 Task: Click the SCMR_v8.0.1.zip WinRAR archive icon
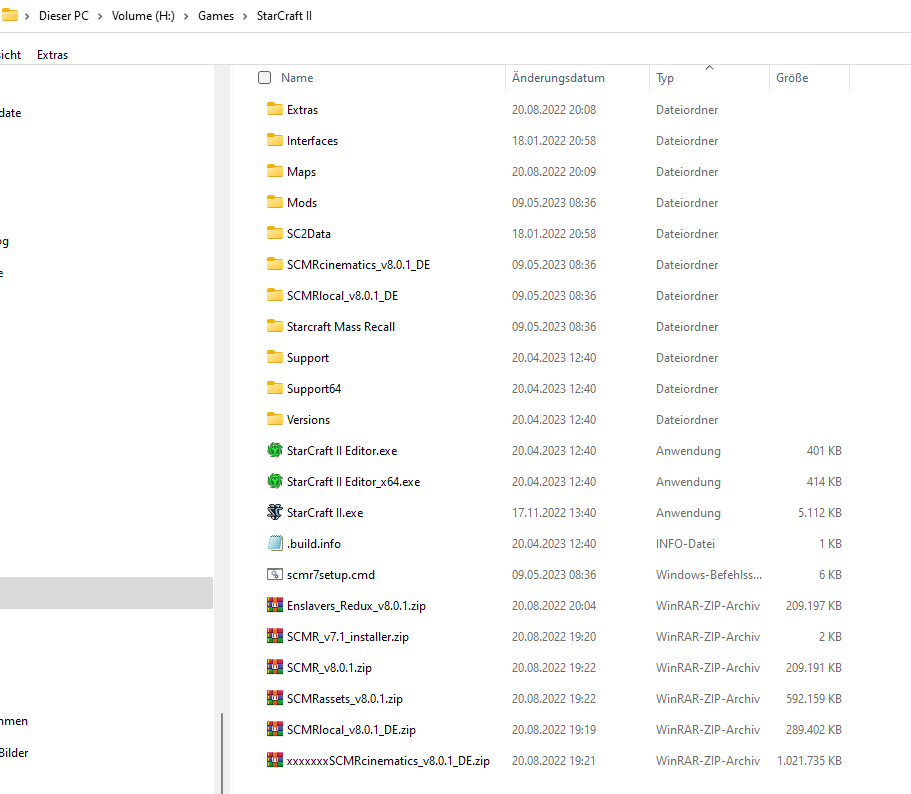pyautogui.click(x=274, y=667)
